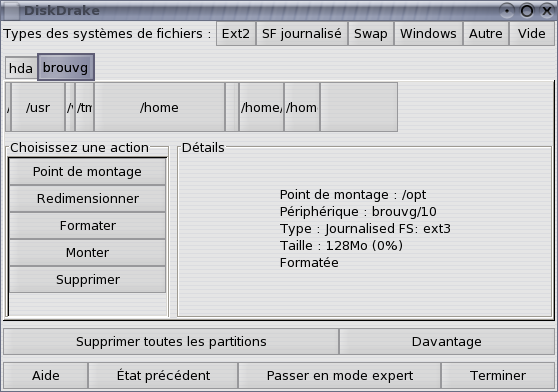Click the 'Formatée' status text
The height and width of the screenshot is (392, 558).
(309, 263)
